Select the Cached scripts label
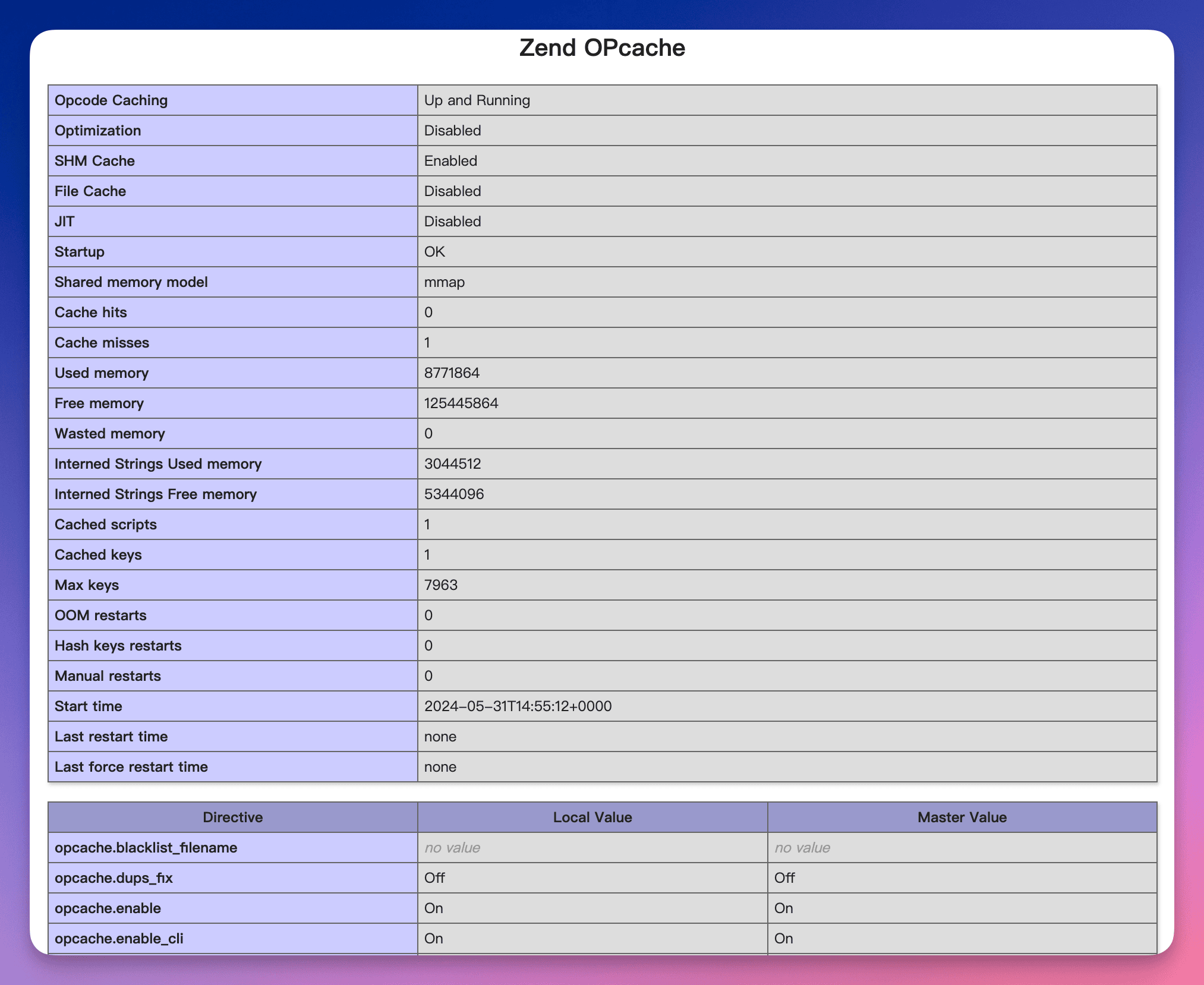 (x=106, y=525)
